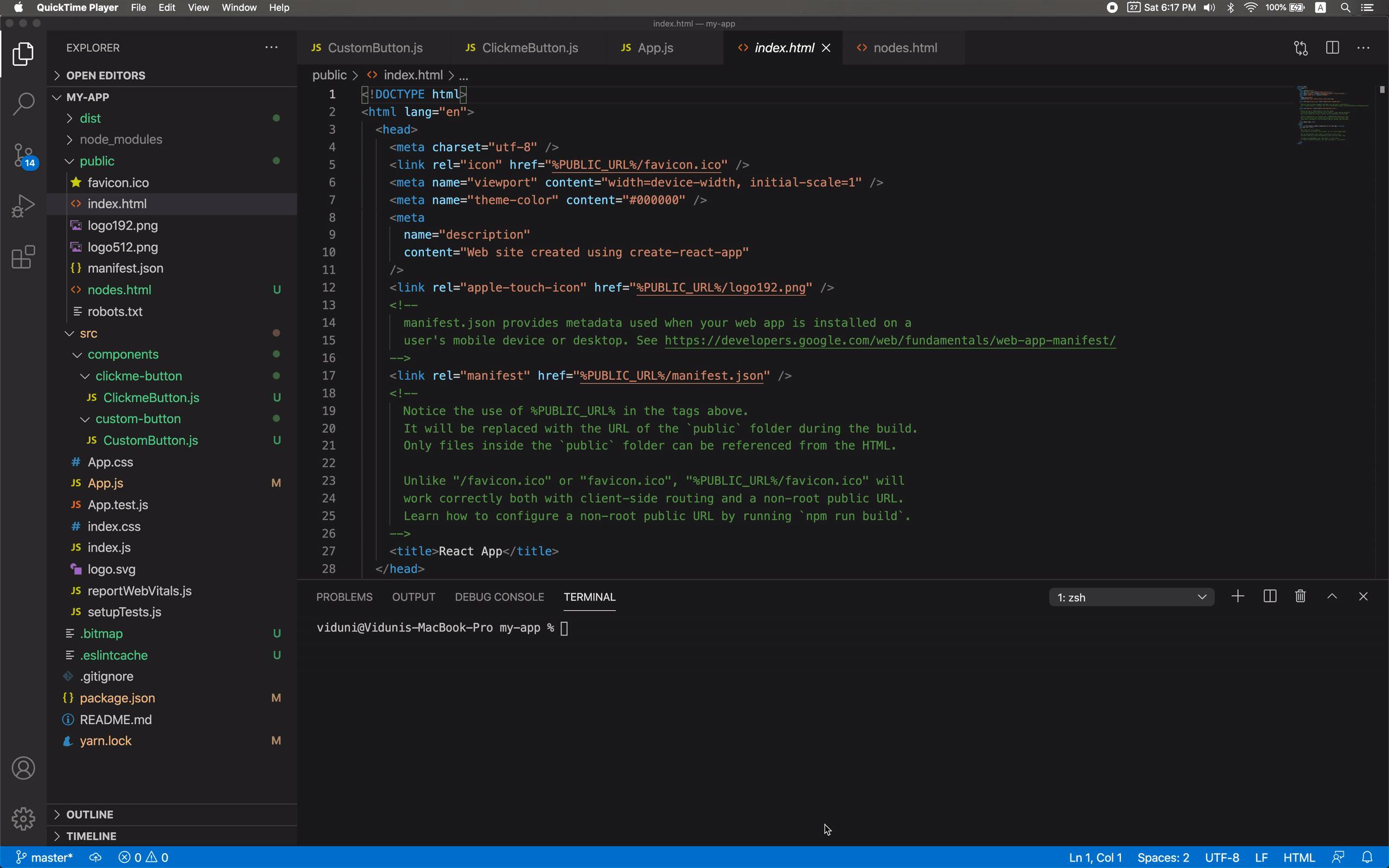This screenshot has width=1389, height=868.
Task: Open the DEBUG CONSOLE panel tab
Action: [x=499, y=597]
